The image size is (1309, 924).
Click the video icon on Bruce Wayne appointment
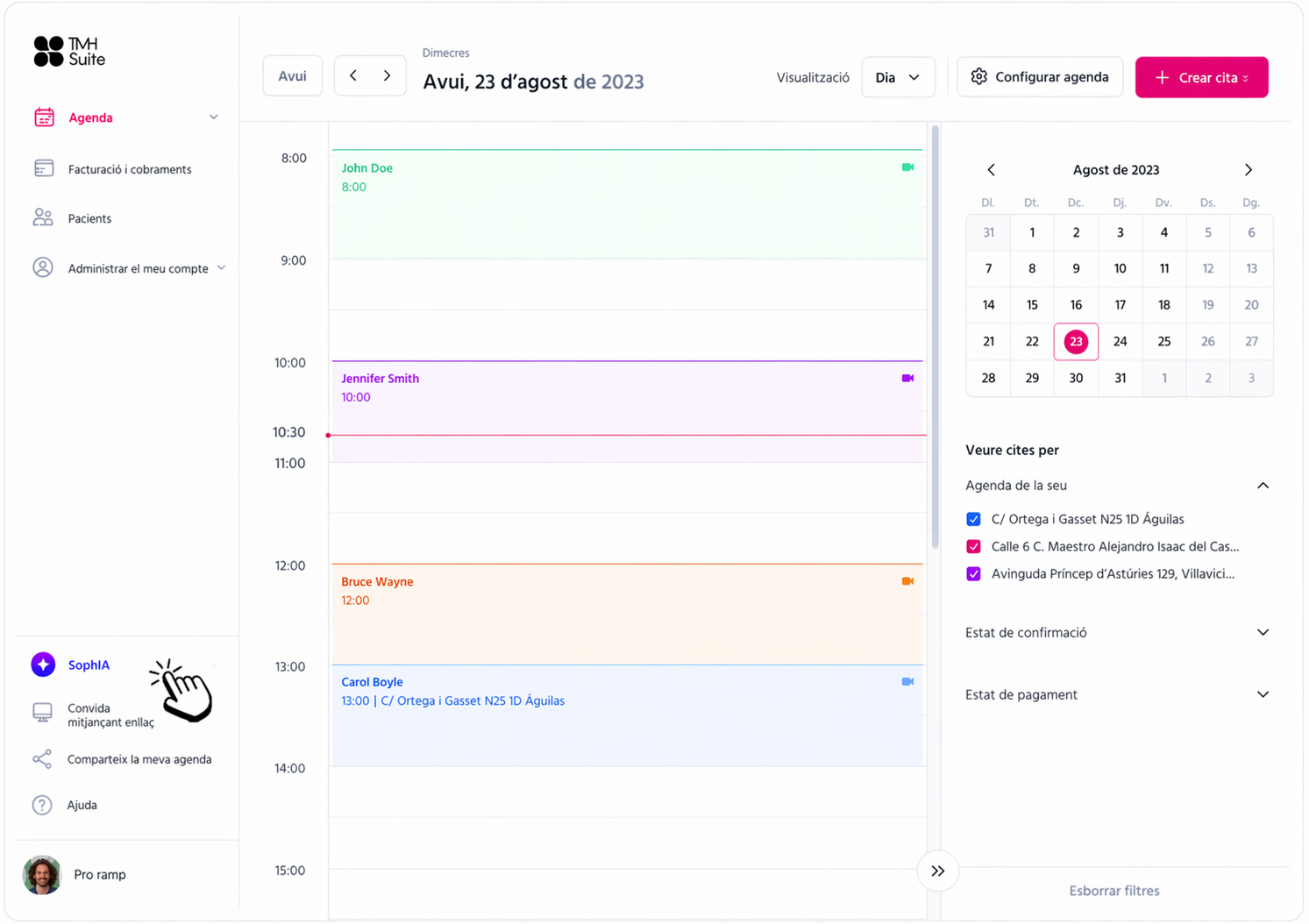pos(907,581)
